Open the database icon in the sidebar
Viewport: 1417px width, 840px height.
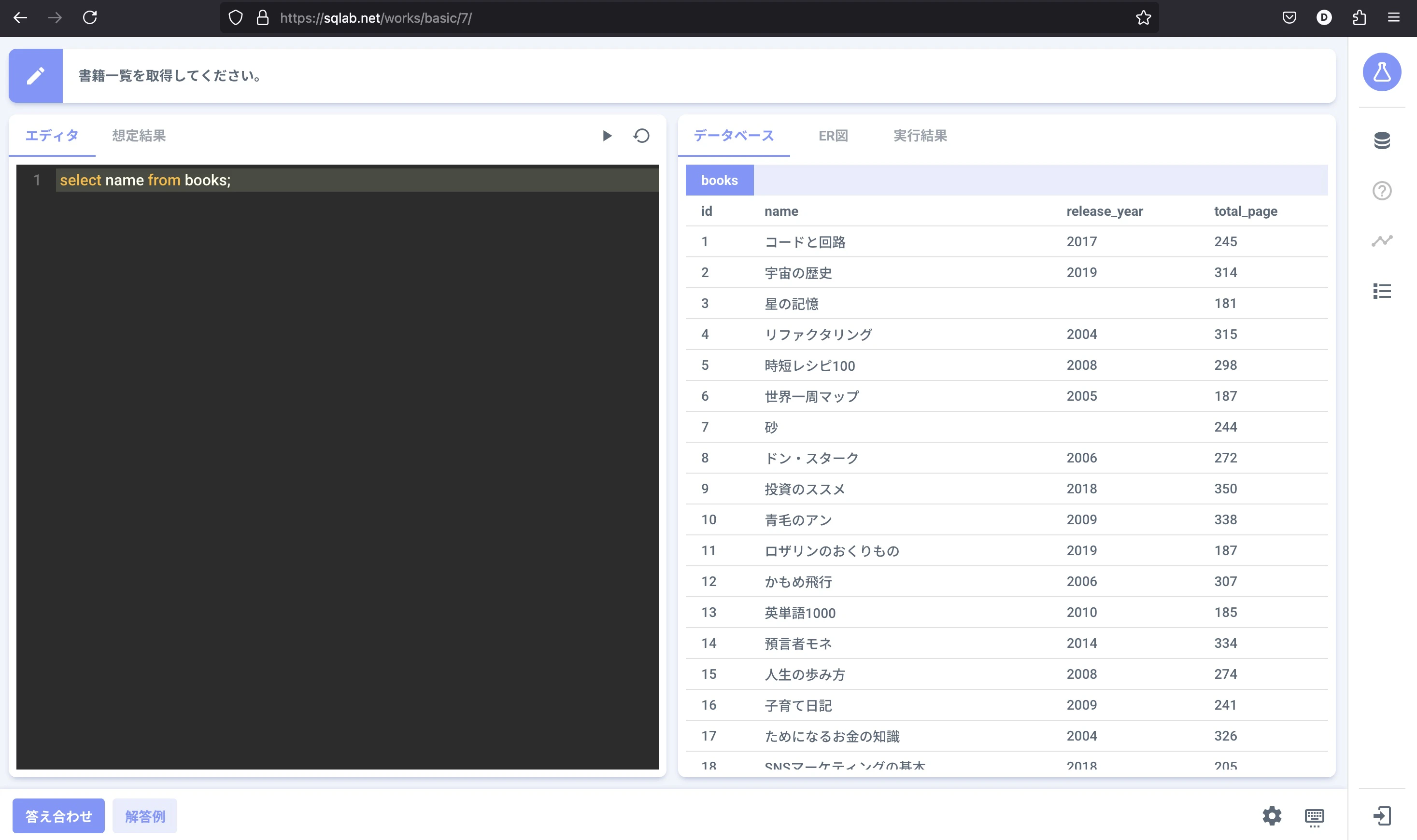point(1381,140)
